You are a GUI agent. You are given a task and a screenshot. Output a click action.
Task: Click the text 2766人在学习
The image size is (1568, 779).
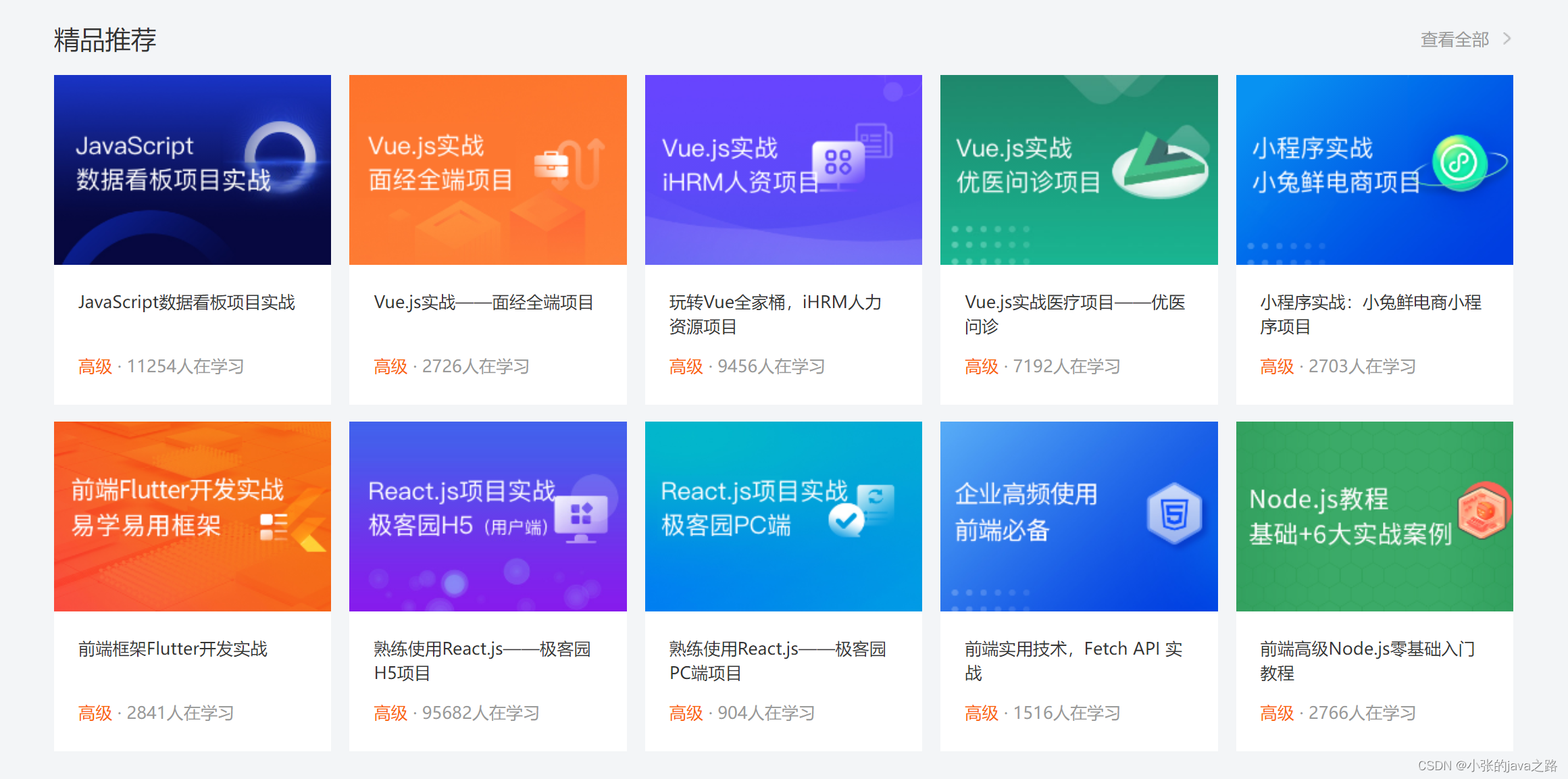click(1362, 713)
